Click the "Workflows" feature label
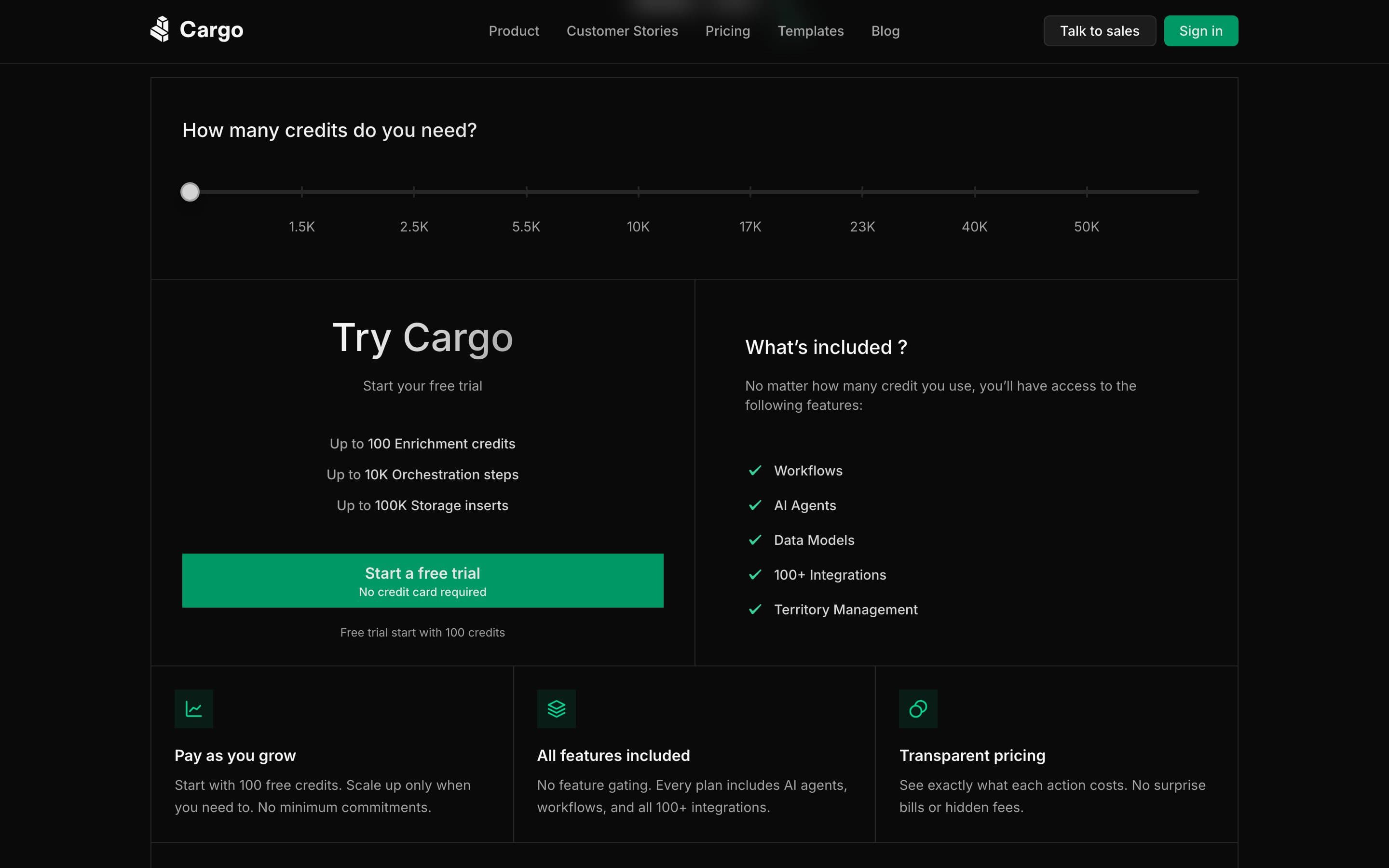Viewport: 1389px width, 868px height. (808, 471)
